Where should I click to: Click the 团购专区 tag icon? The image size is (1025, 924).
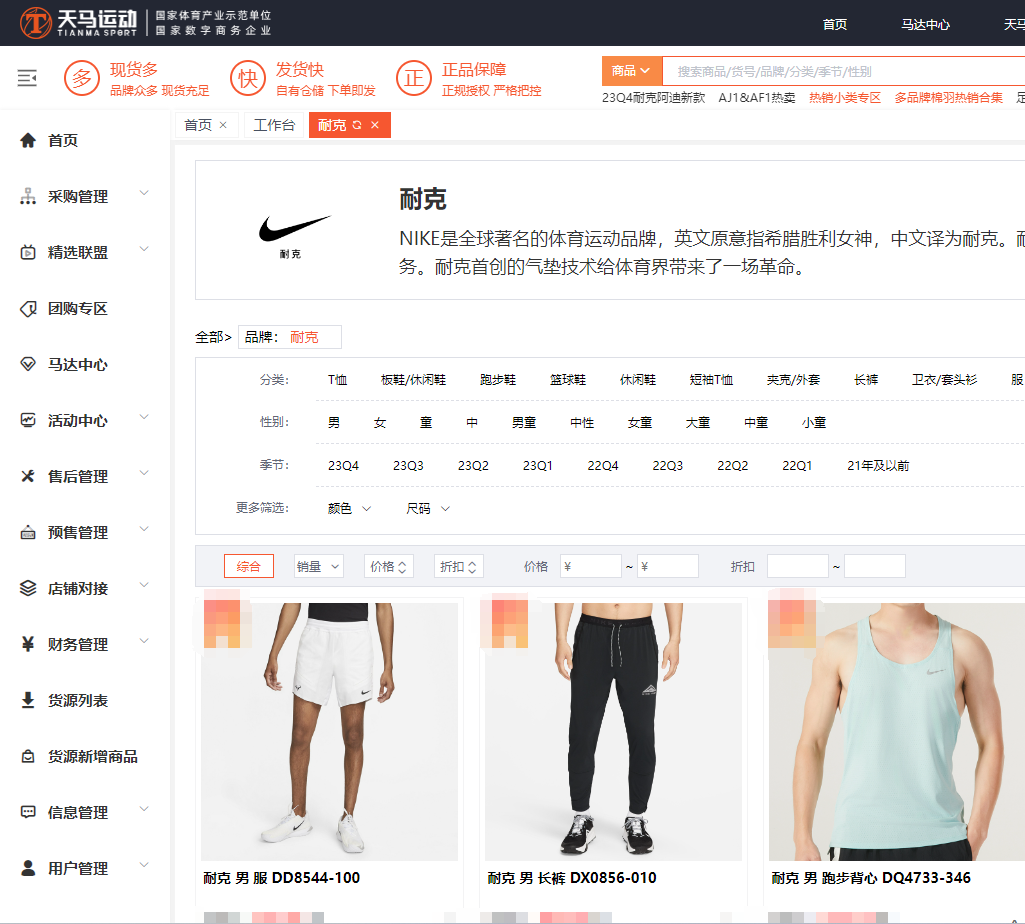pos(27,309)
